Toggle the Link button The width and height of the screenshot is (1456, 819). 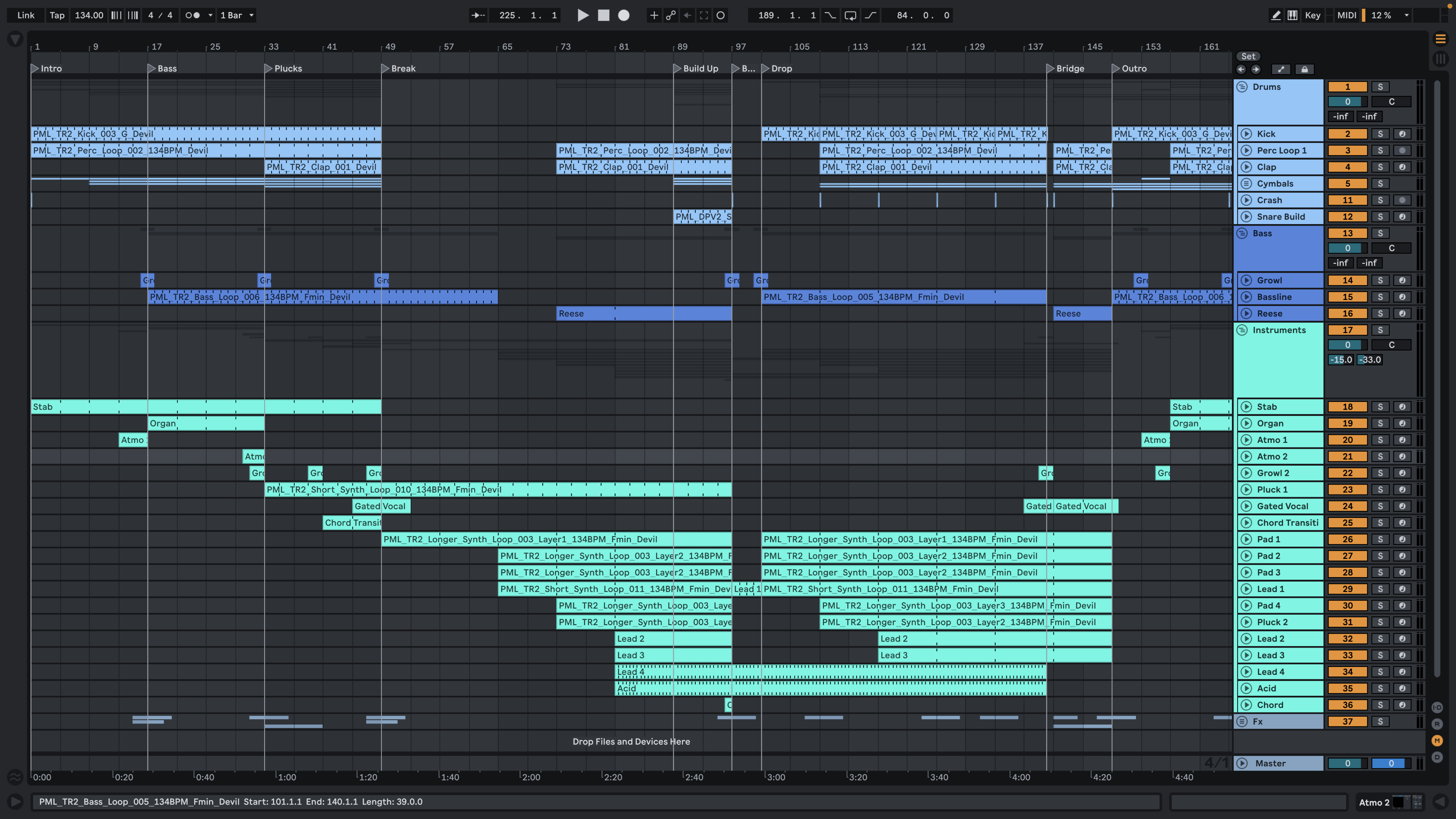click(x=25, y=15)
